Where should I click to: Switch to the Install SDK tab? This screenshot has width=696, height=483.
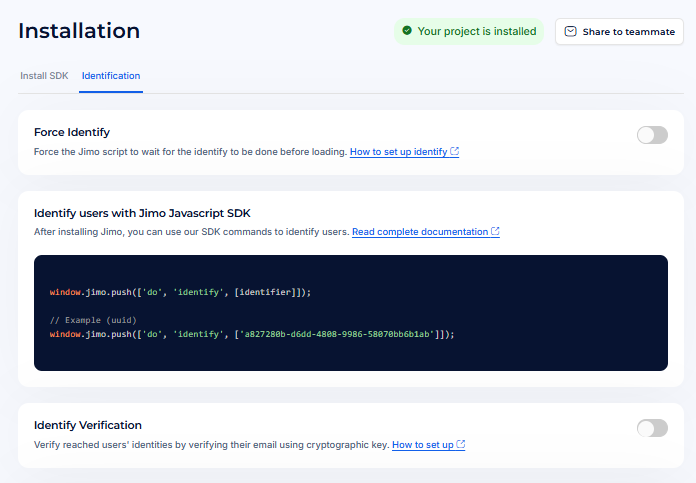(x=44, y=76)
